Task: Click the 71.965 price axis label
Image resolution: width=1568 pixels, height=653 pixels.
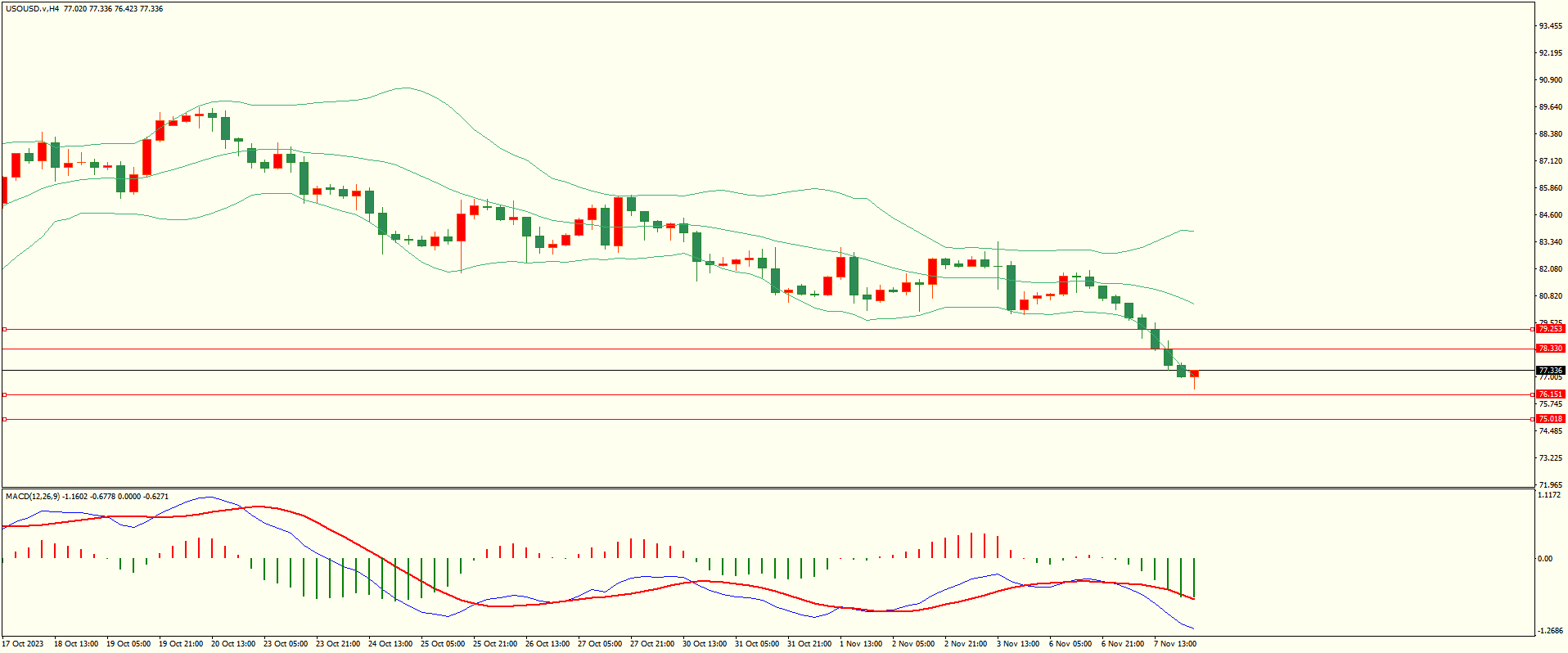Action: (x=1550, y=485)
